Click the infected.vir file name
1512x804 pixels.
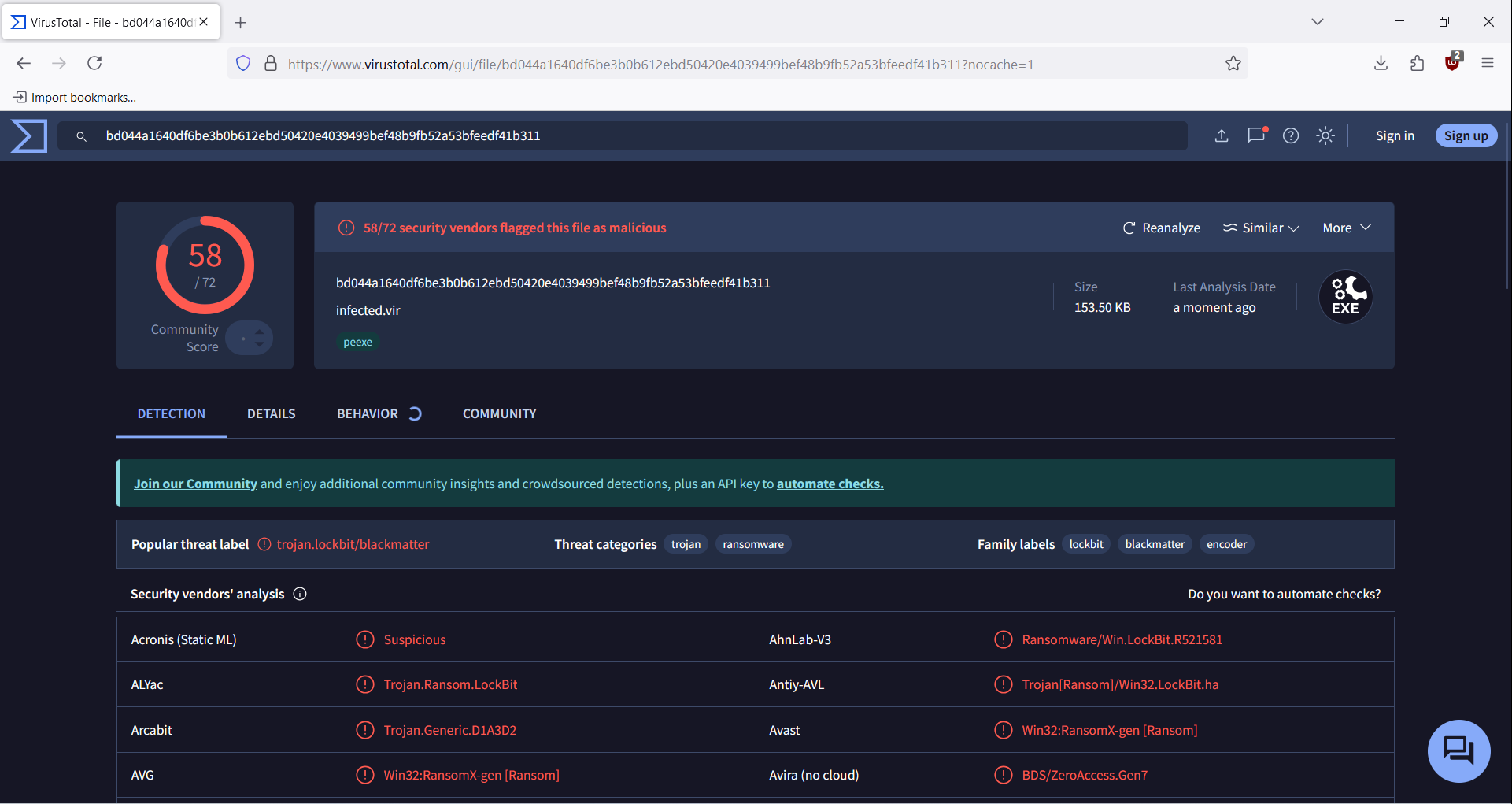(368, 310)
